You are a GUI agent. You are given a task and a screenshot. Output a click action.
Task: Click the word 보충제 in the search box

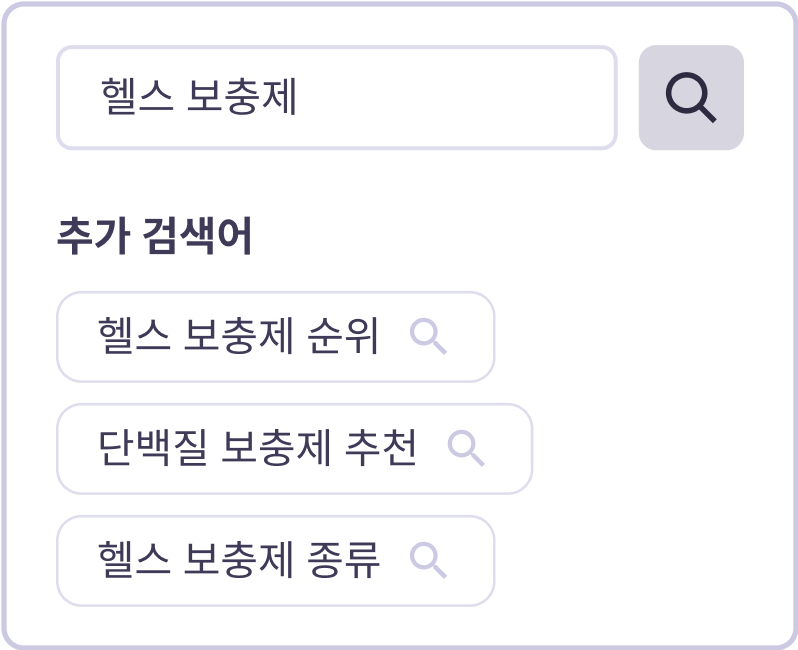(242, 98)
